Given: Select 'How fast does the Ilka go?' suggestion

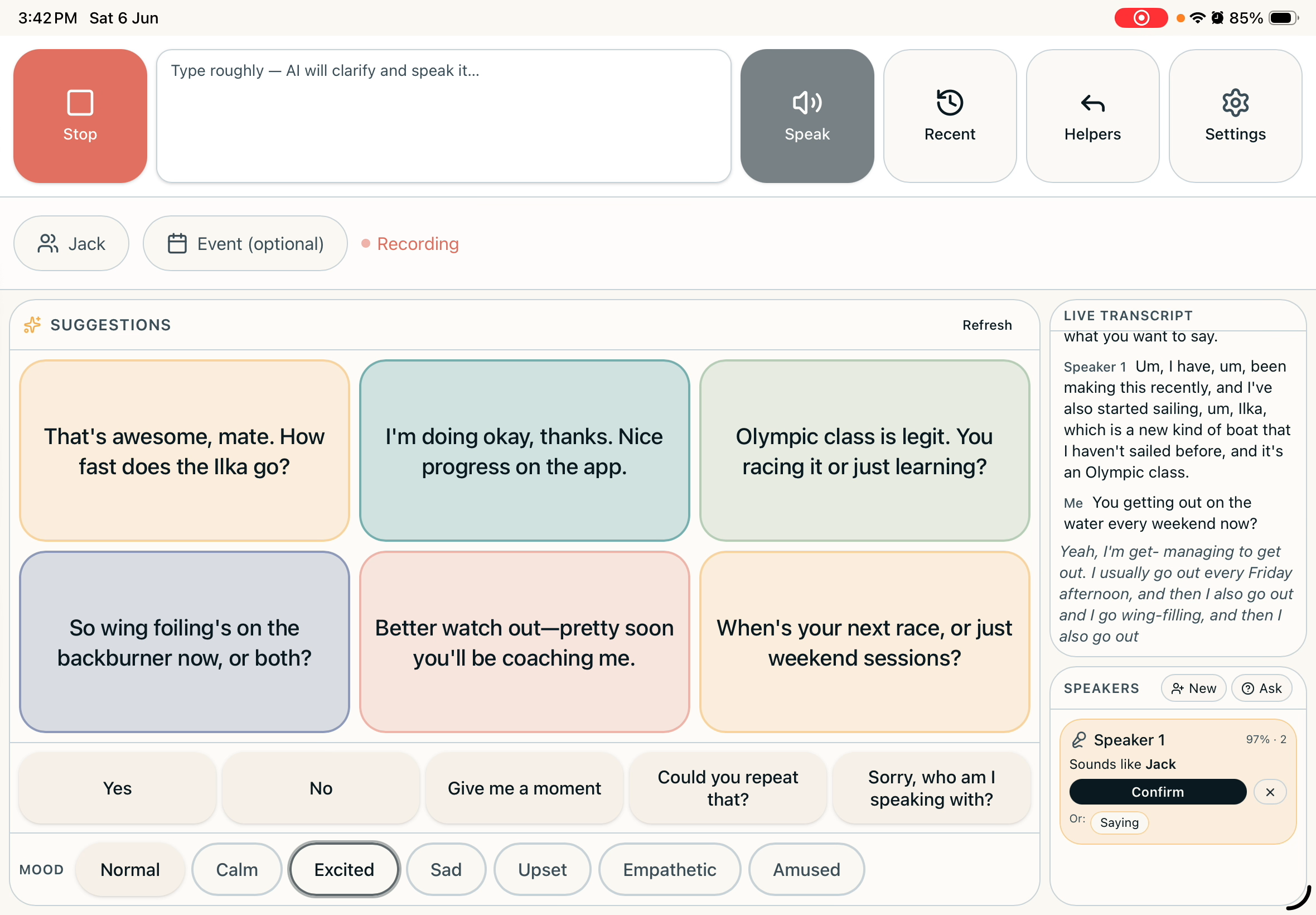Looking at the screenshot, I should (184, 451).
